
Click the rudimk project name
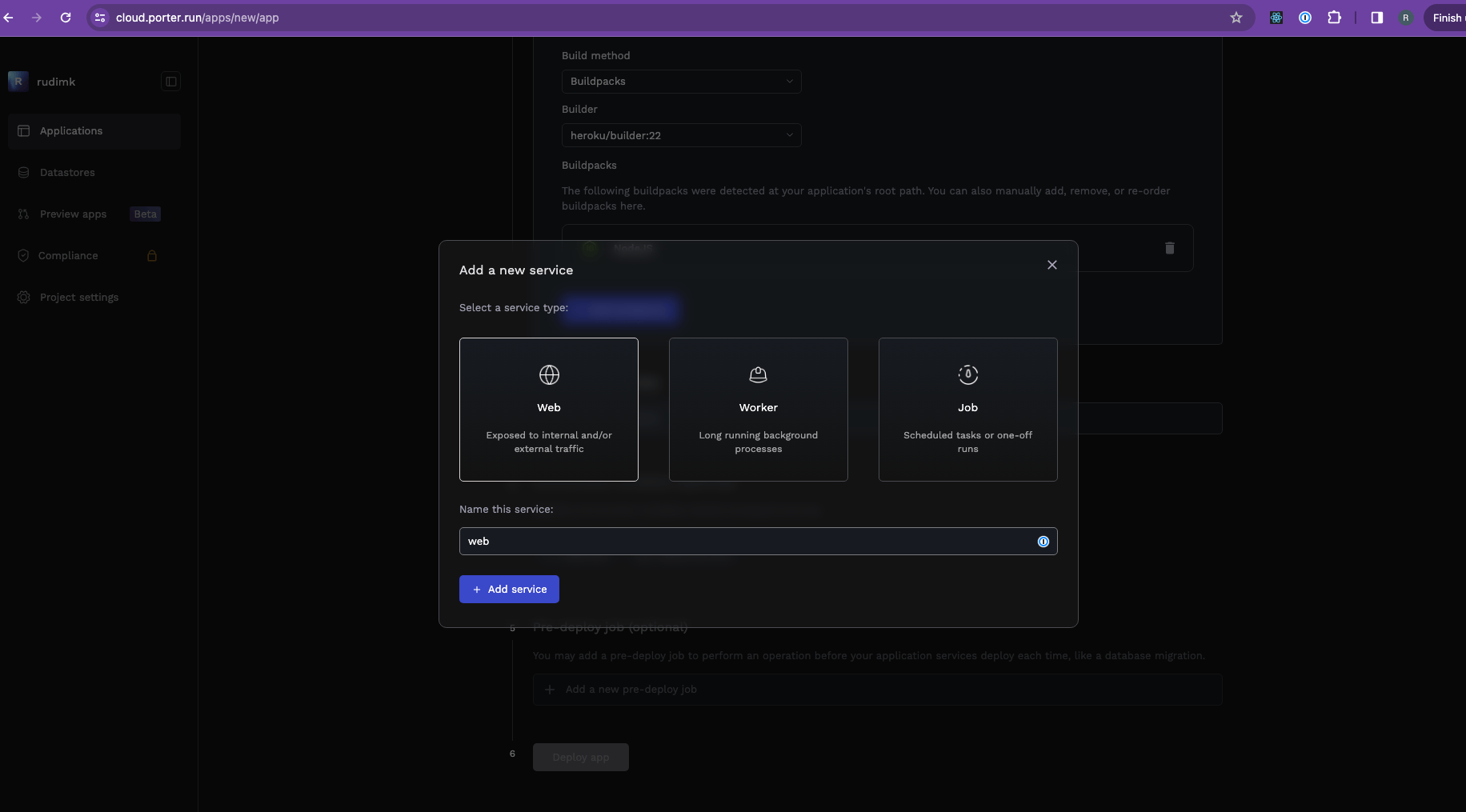[x=56, y=82]
